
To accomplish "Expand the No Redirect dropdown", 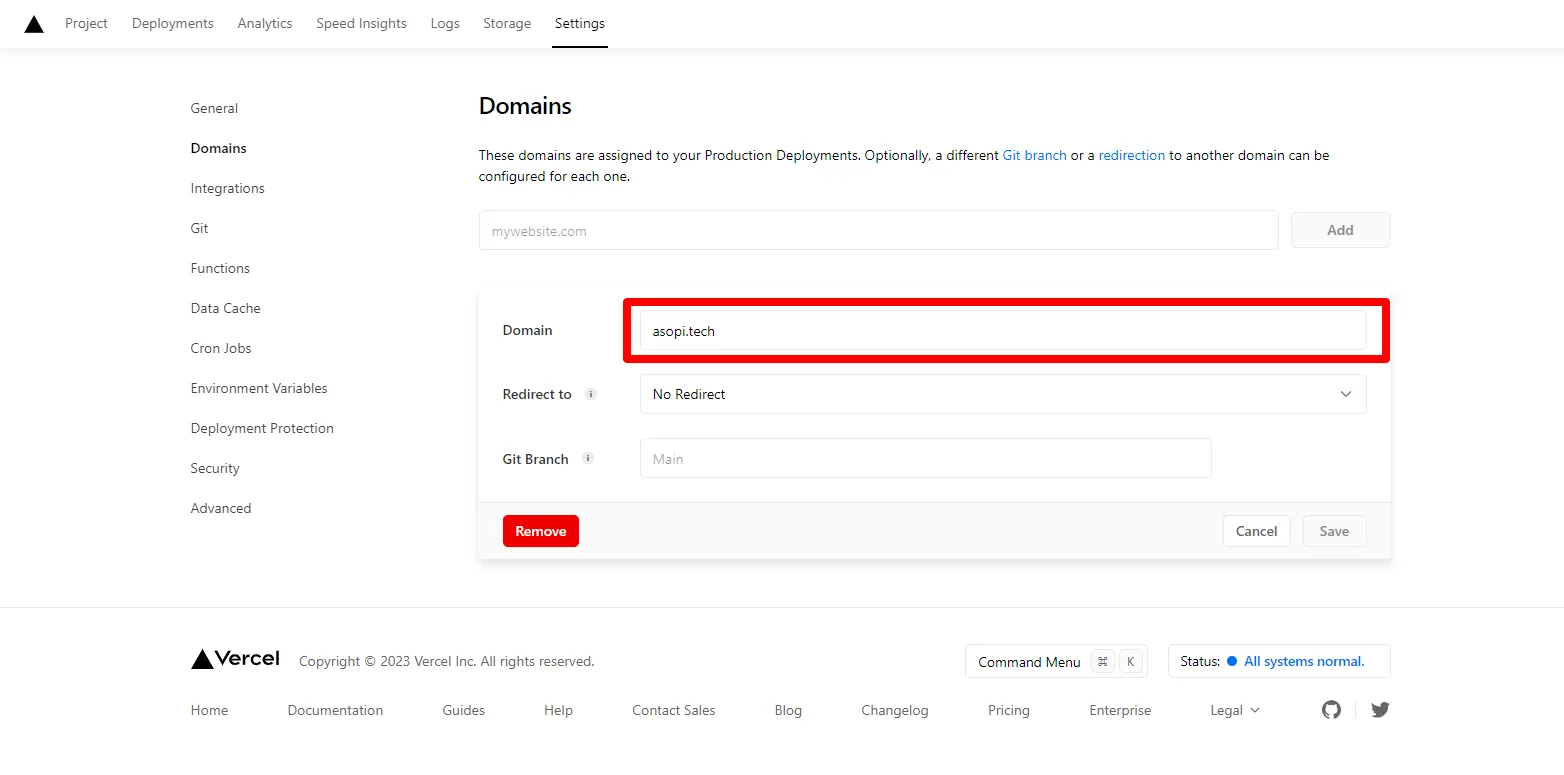I will tap(1002, 394).
